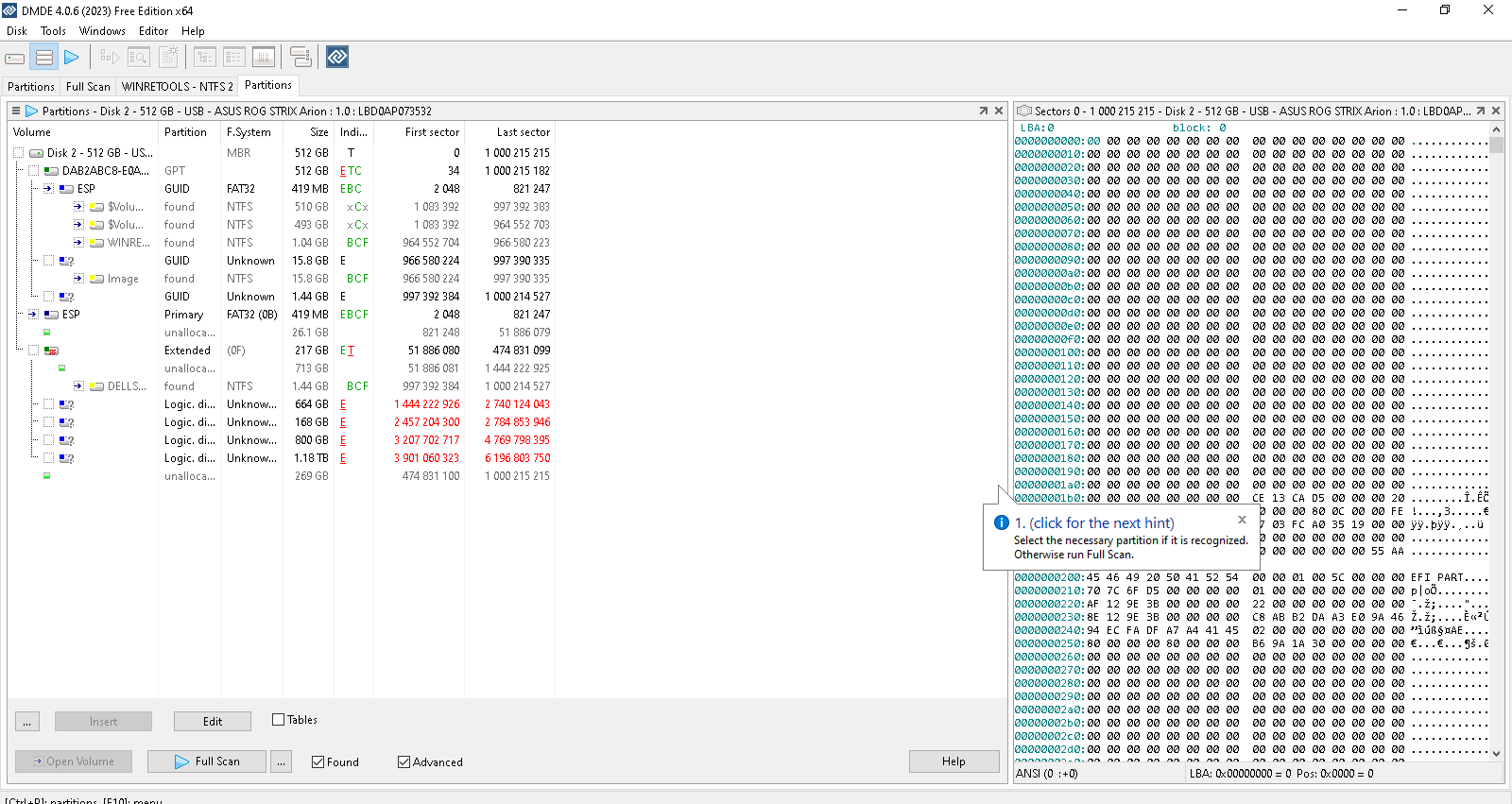This screenshot has height=804, width=1512.
Task: Open the Tools menu
Action: [x=53, y=31]
